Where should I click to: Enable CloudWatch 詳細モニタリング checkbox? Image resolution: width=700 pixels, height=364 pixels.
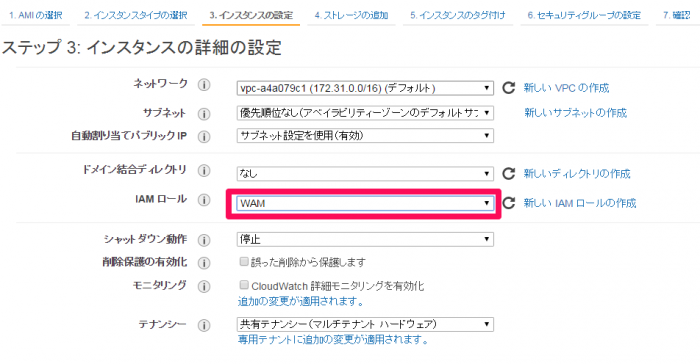pos(244,285)
